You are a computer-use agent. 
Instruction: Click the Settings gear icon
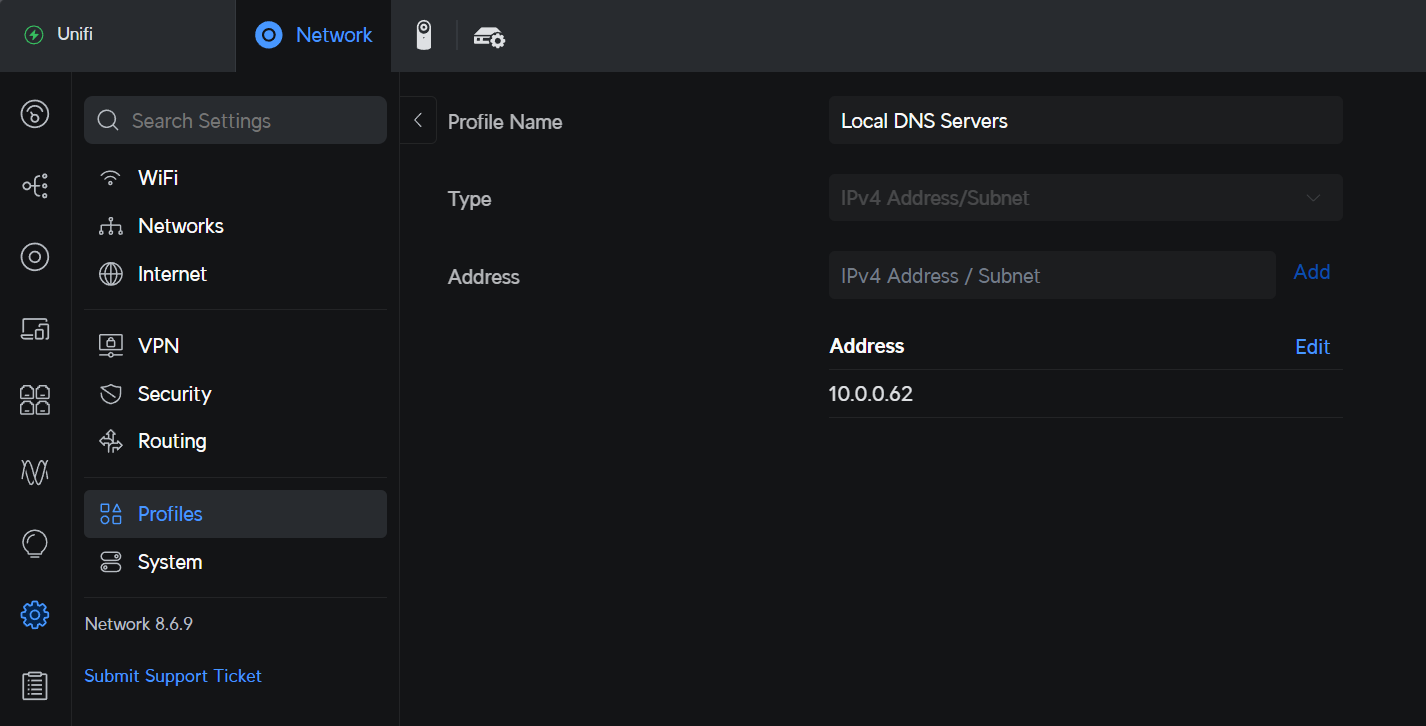(x=35, y=614)
